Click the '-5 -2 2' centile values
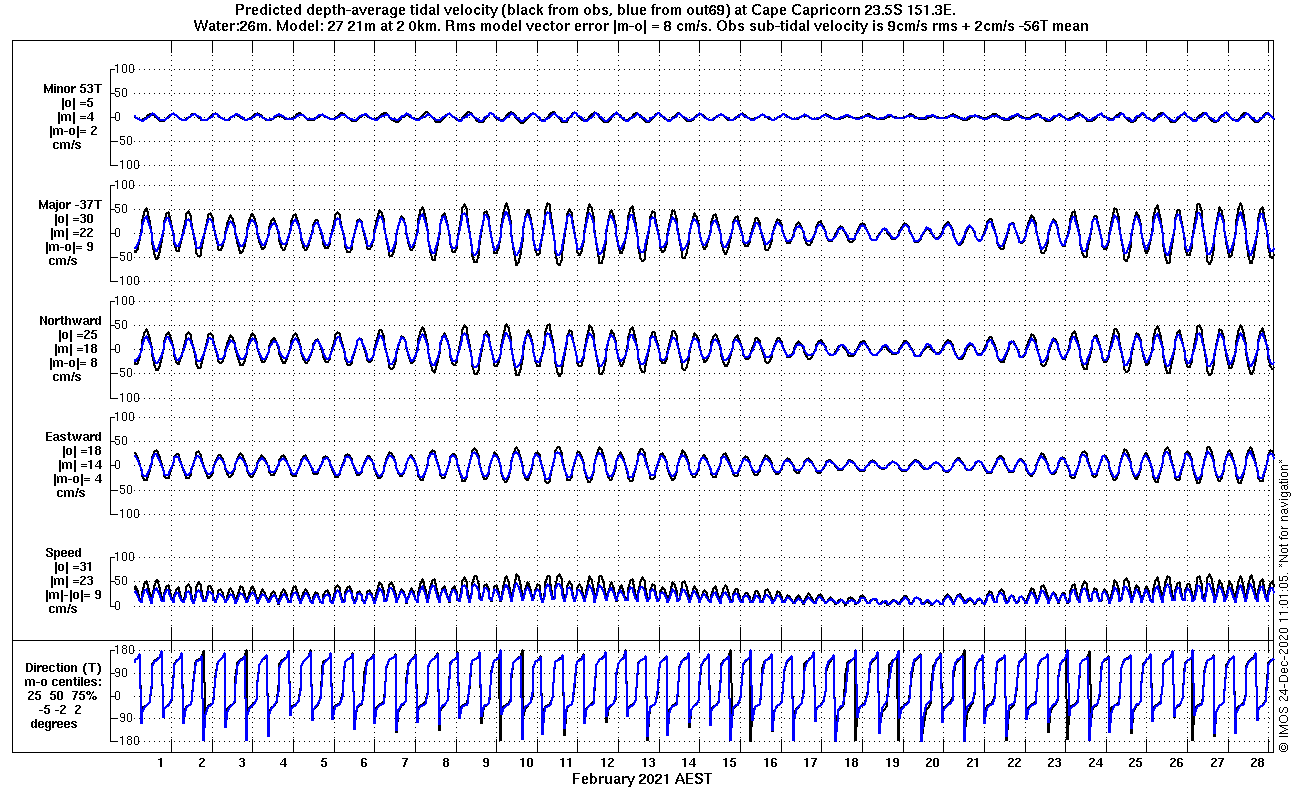 coord(60,709)
